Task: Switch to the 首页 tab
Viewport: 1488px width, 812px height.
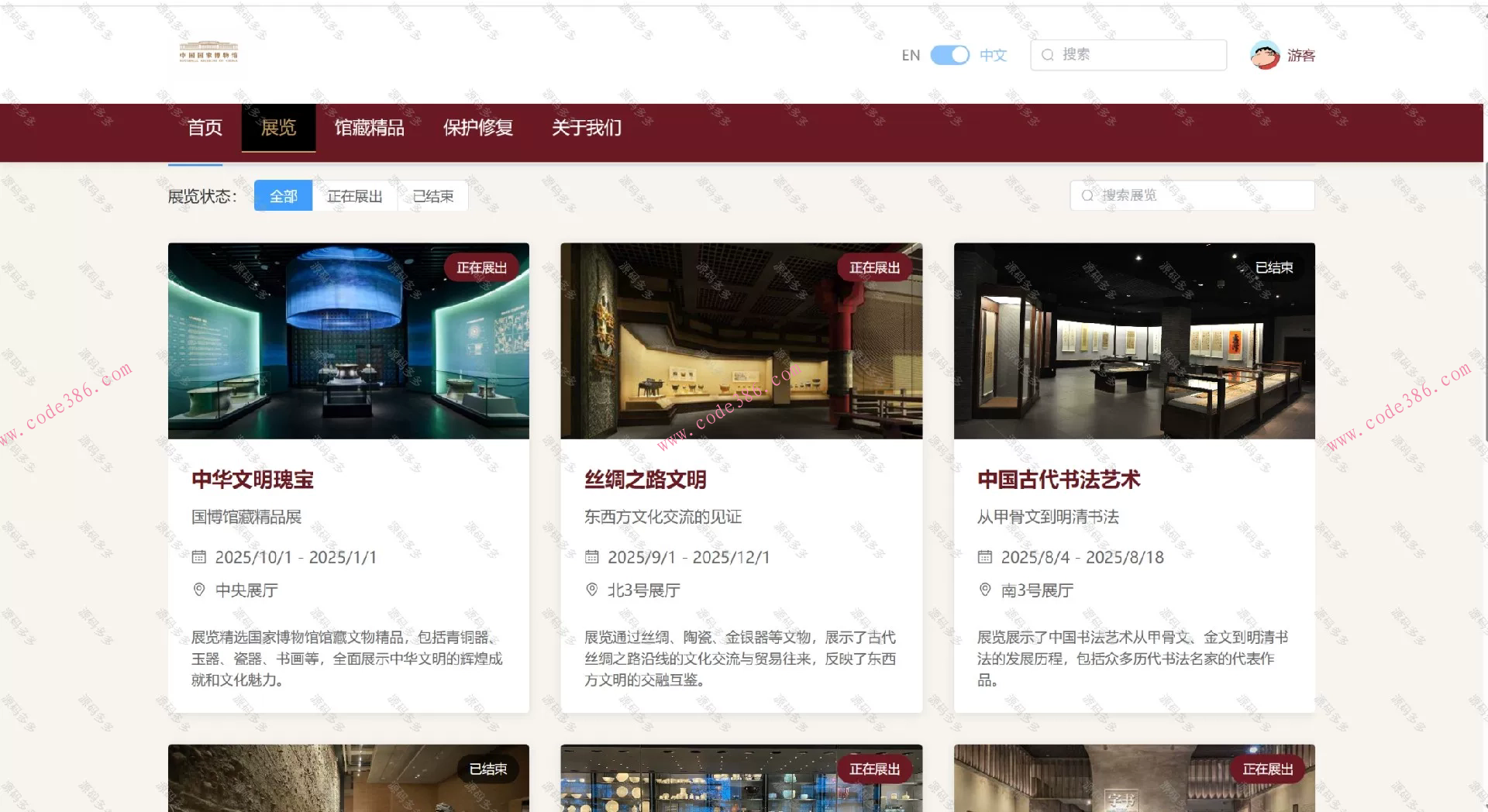Action: pos(205,128)
